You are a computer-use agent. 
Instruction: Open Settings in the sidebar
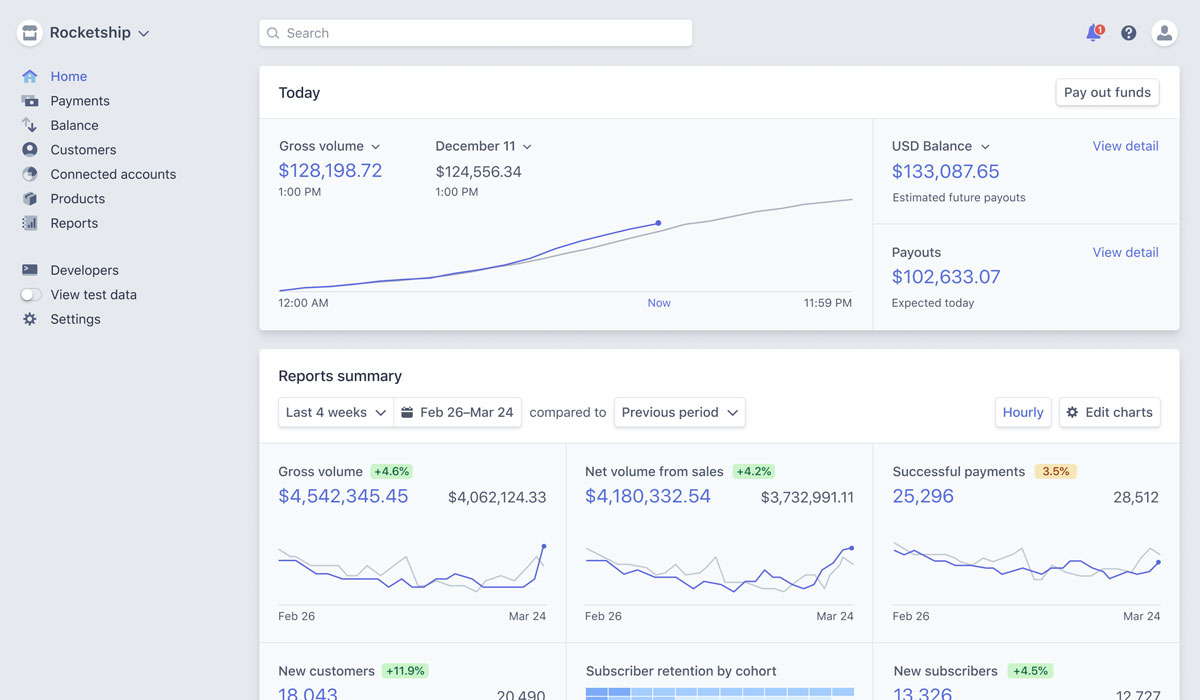tap(76, 319)
